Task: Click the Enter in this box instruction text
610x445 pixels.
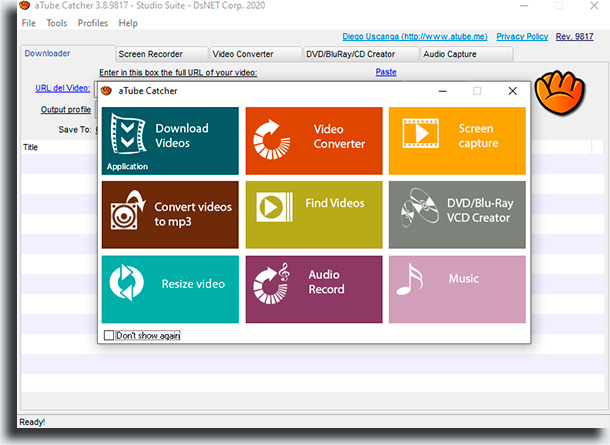Action: click(x=178, y=72)
